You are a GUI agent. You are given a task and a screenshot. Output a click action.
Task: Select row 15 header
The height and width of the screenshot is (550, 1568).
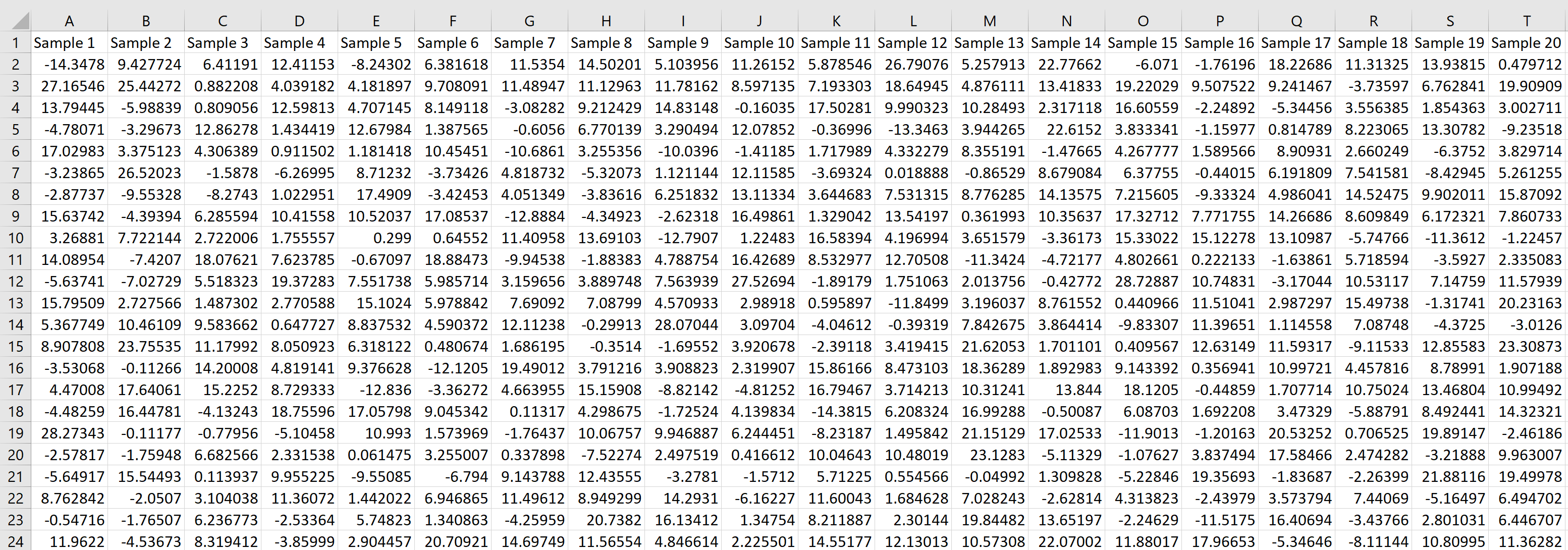click(x=16, y=346)
